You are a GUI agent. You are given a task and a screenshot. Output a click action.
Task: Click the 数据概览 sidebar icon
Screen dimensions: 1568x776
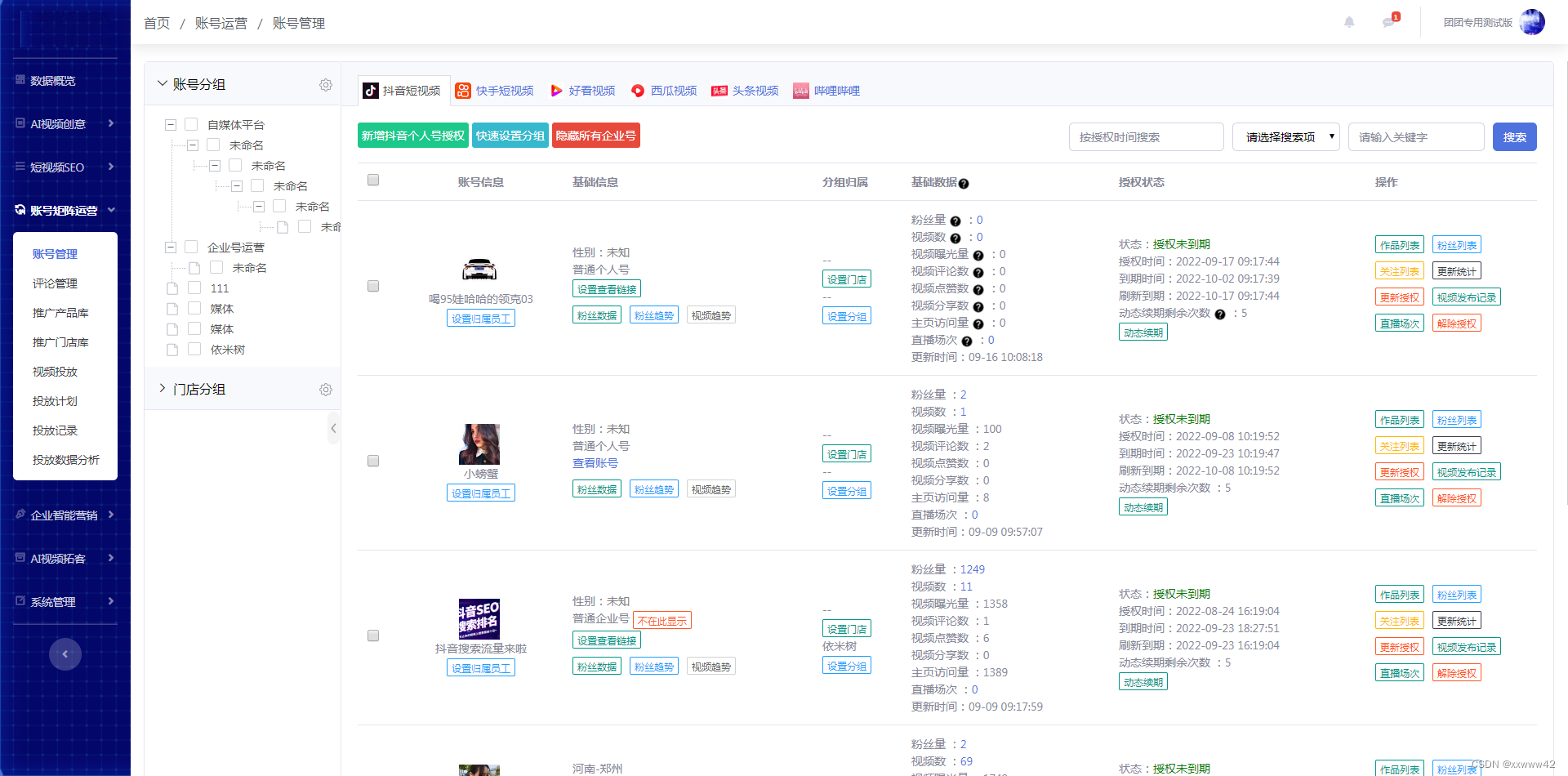click(20, 80)
